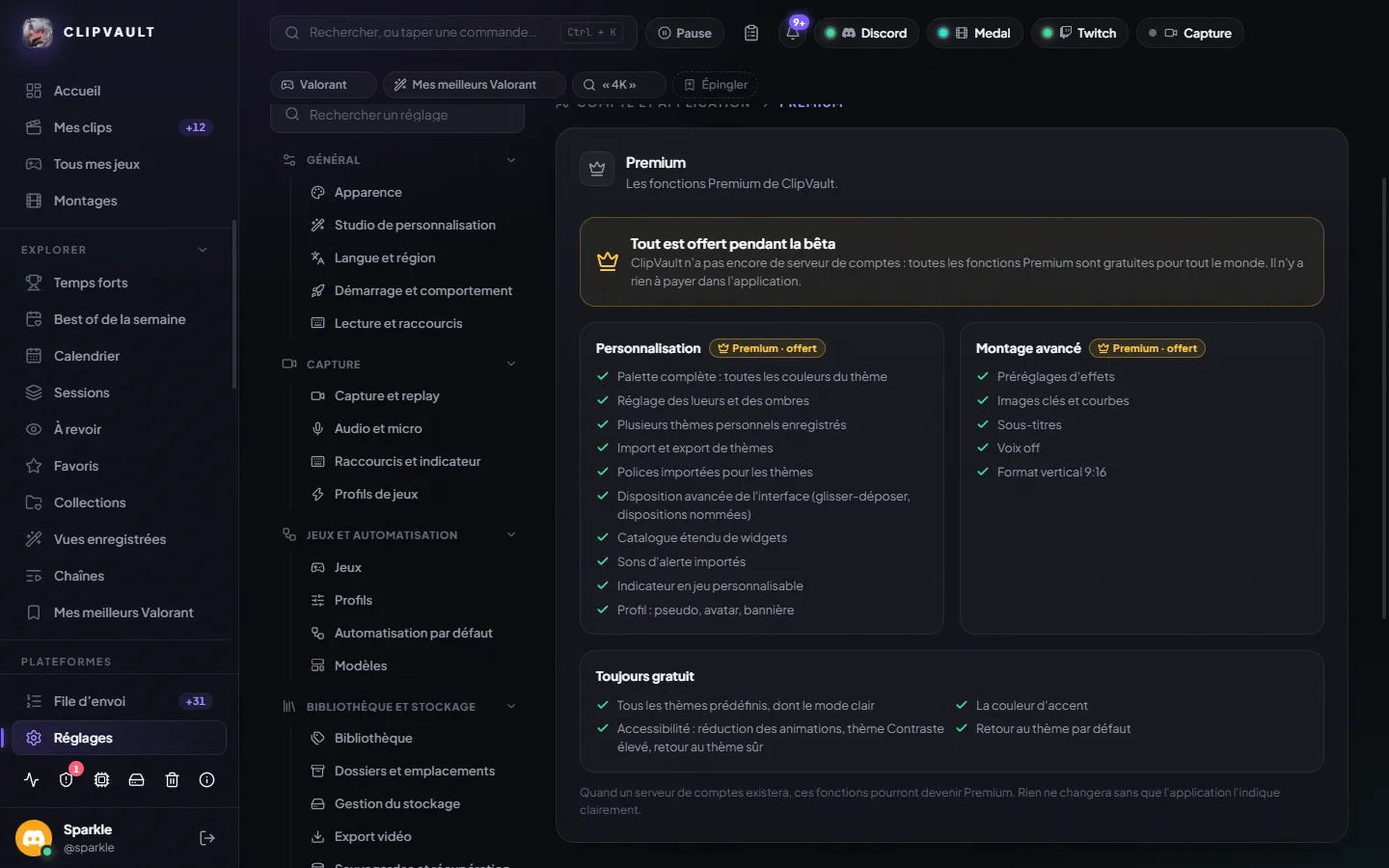Open Mes clips in the sidebar
The width and height of the screenshot is (1389, 868).
119,127
